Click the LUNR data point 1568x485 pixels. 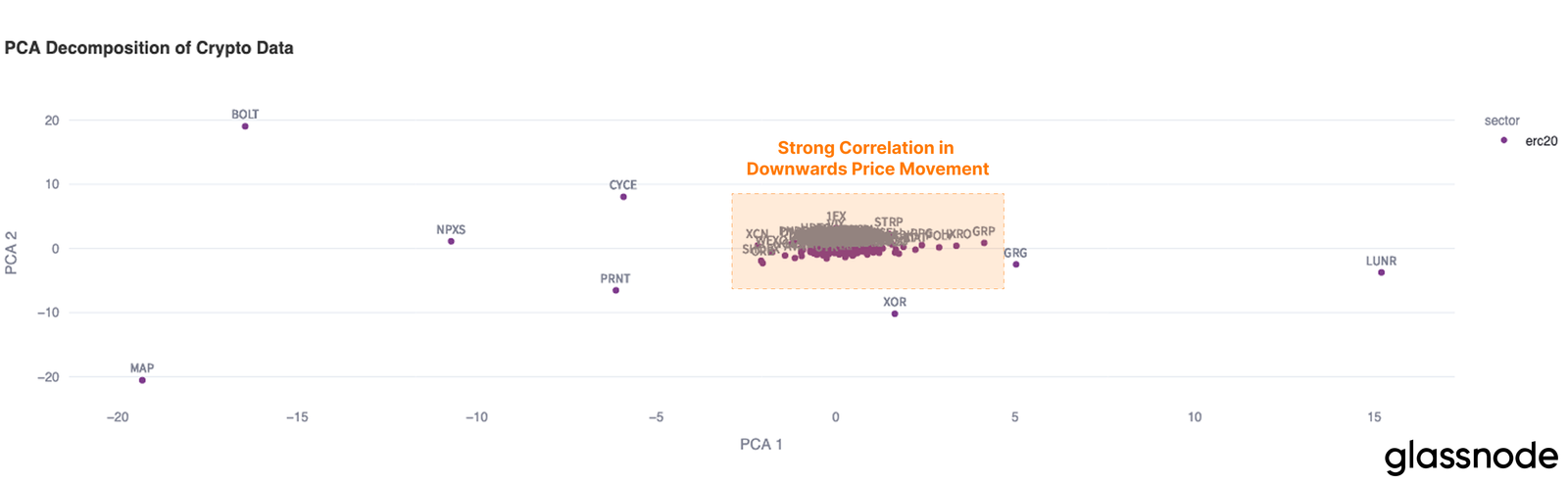[x=1381, y=272]
